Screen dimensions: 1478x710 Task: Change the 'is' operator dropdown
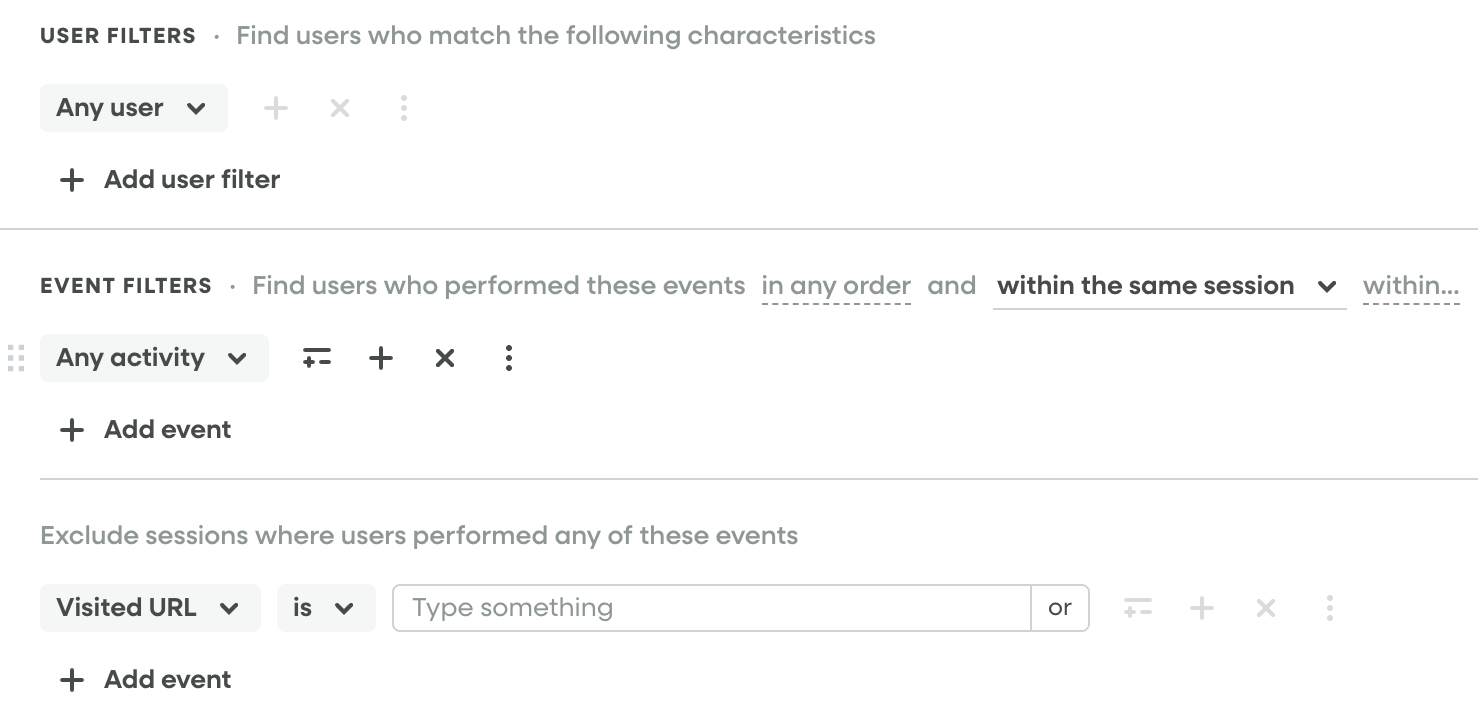[326, 608]
